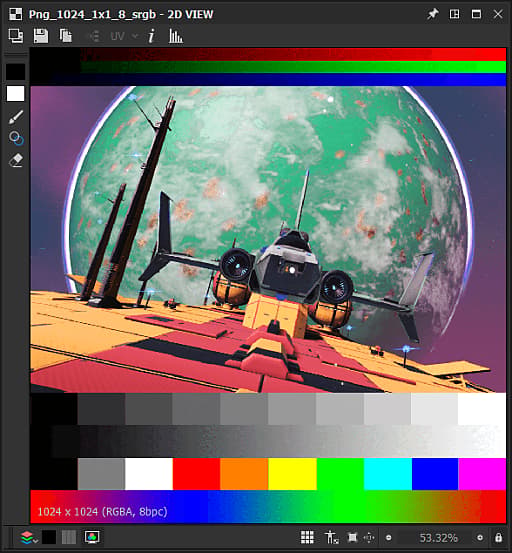This screenshot has width=512, height=553.
Task: Toggle the lock icon
Action: 498,537
